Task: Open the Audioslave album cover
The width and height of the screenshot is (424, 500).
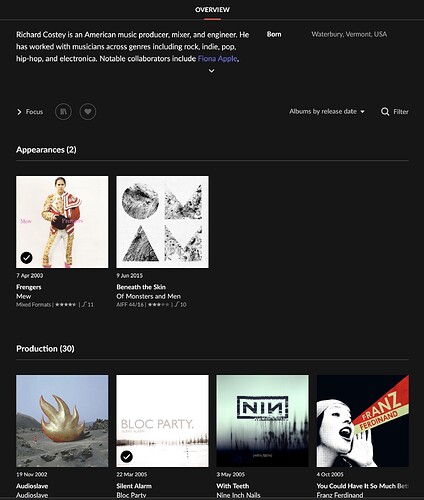Action: pyautogui.click(x=62, y=421)
